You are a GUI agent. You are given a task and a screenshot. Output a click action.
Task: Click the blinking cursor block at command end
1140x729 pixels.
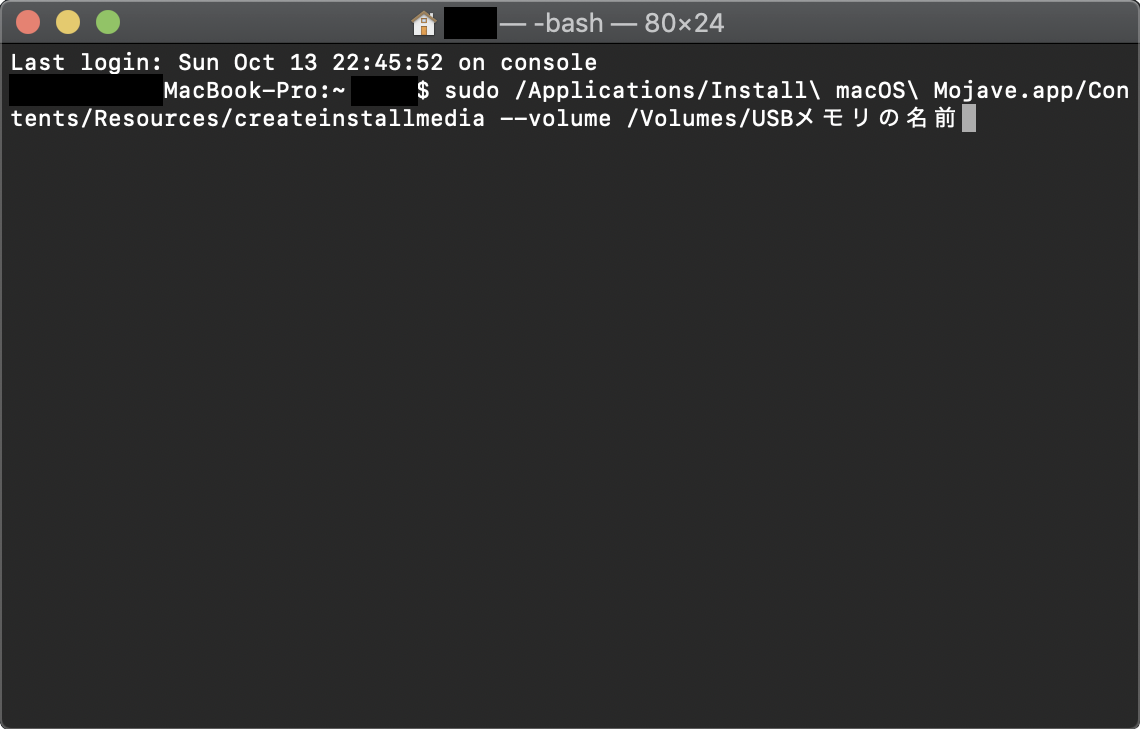(x=968, y=118)
